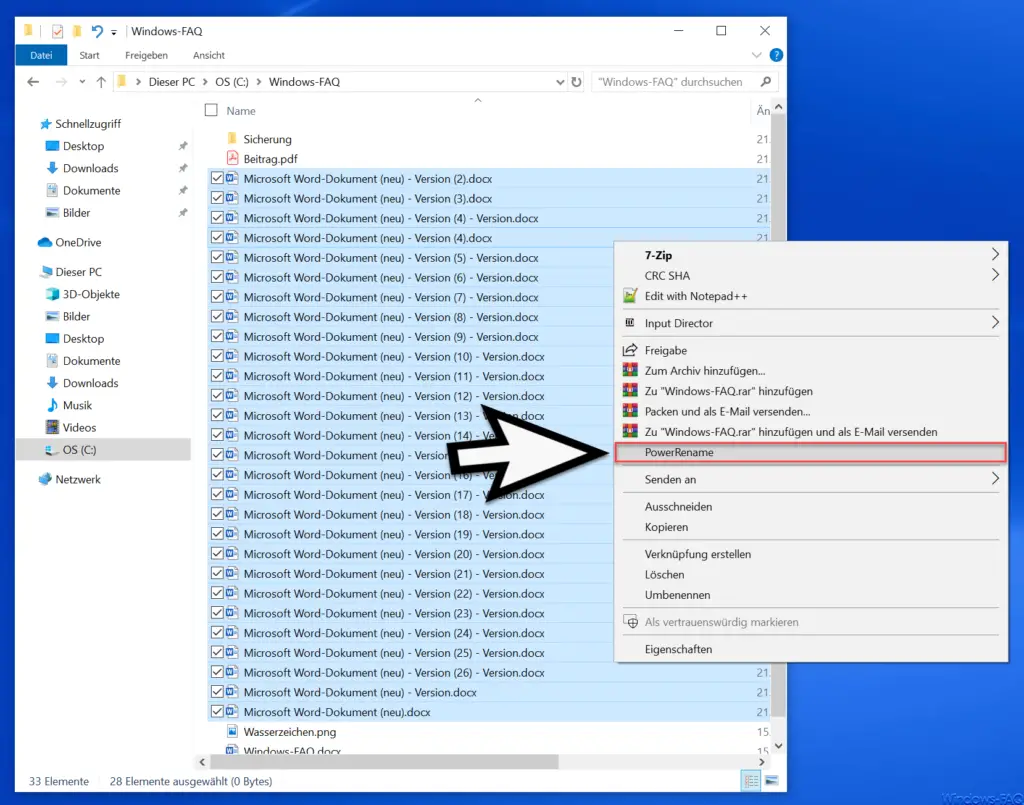
Task: Uncheck the checkbox for "Version (24) - Version.docx"
Action: 217,632
